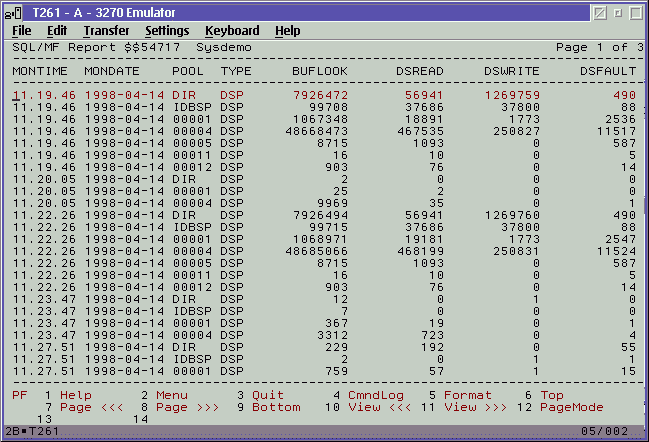Open the Edit menu
Screen dimensions: 649x442
pyautogui.click(x=57, y=31)
